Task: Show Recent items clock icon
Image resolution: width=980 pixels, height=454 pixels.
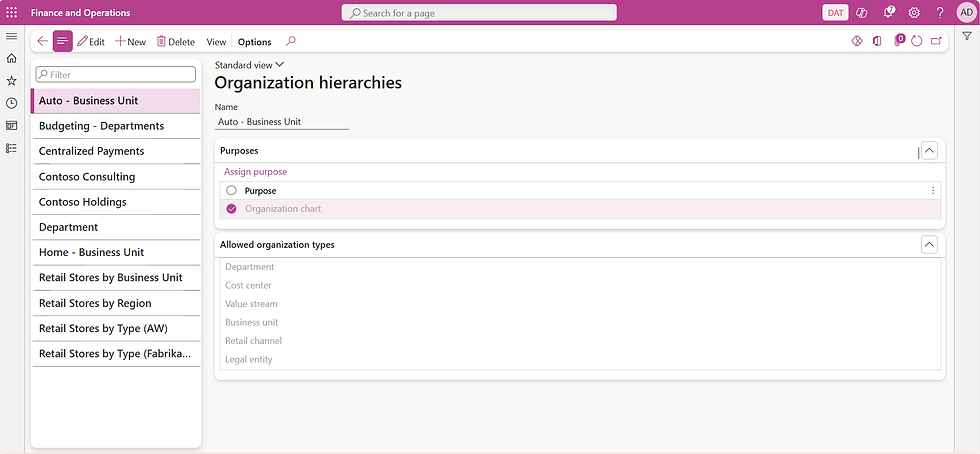Action: coord(12,103)
